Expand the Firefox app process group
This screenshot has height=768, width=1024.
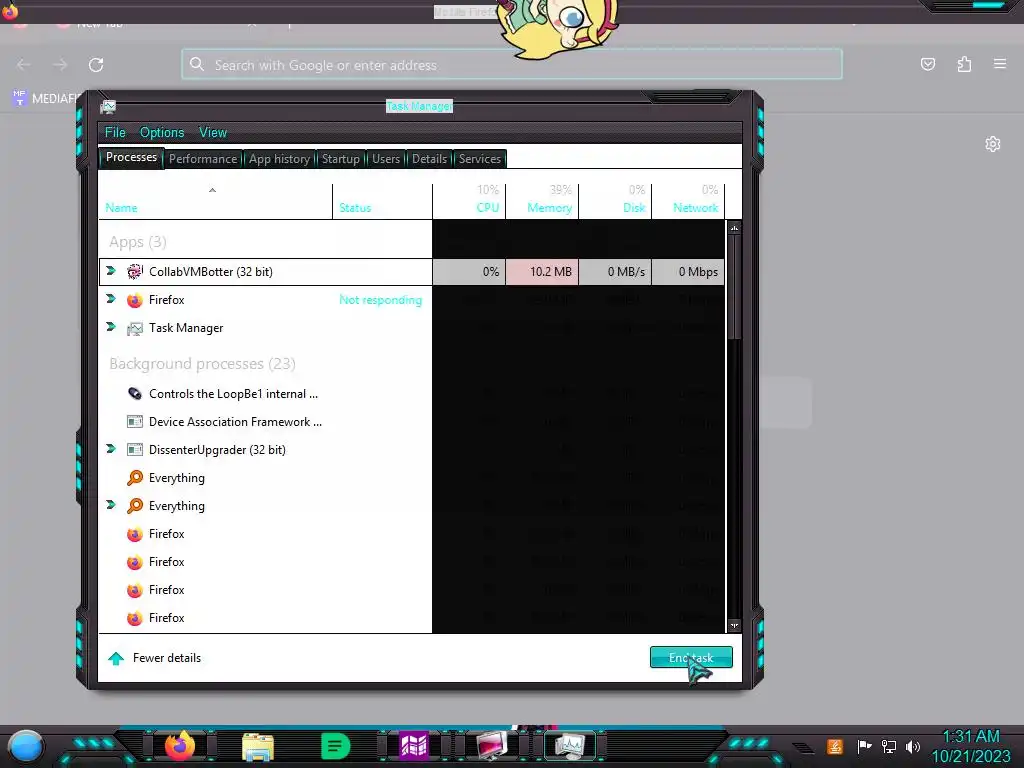[x=111, y=299]
